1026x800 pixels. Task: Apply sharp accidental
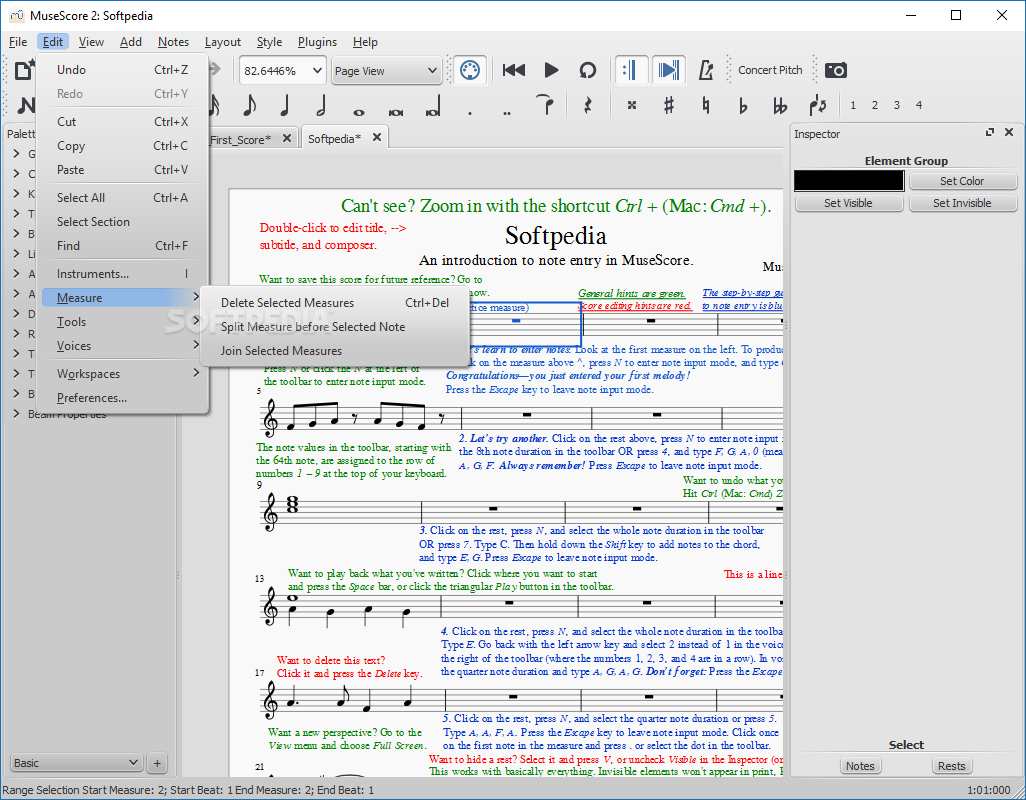[x=669, y=105]
